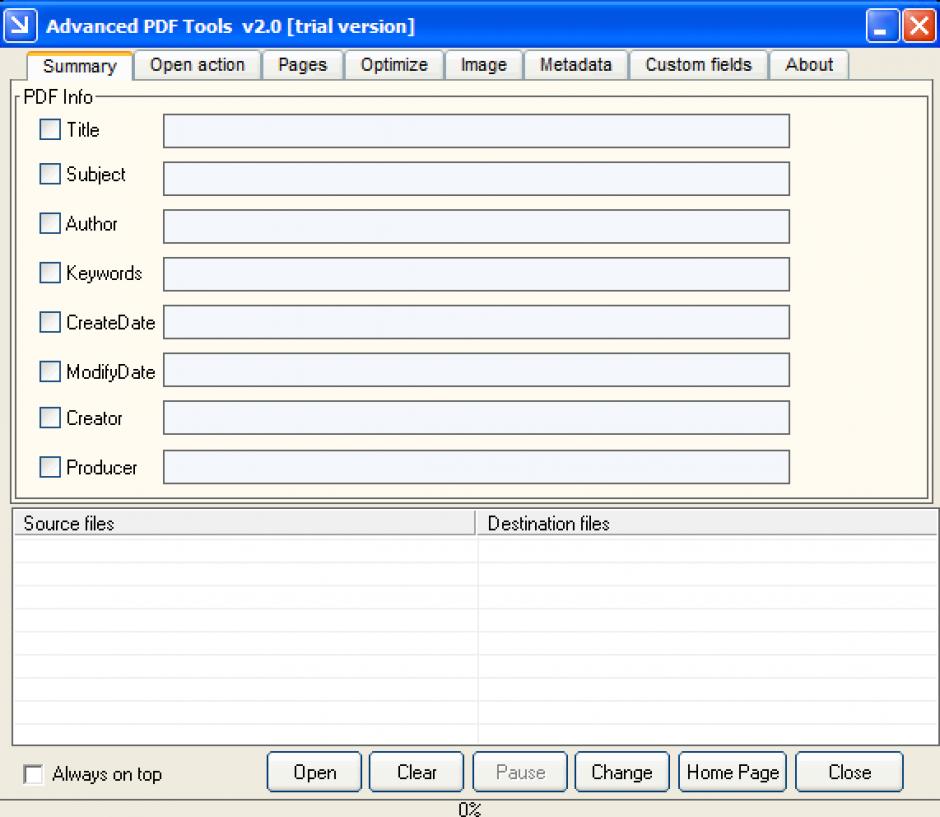Focus the Producer text field

[477, 467]
